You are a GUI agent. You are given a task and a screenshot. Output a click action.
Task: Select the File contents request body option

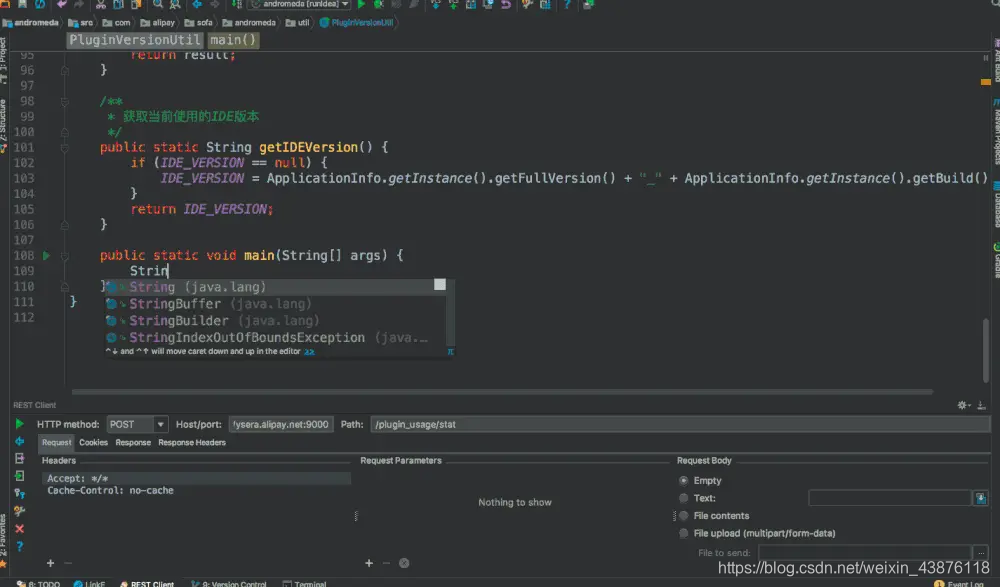click(684, 516)
